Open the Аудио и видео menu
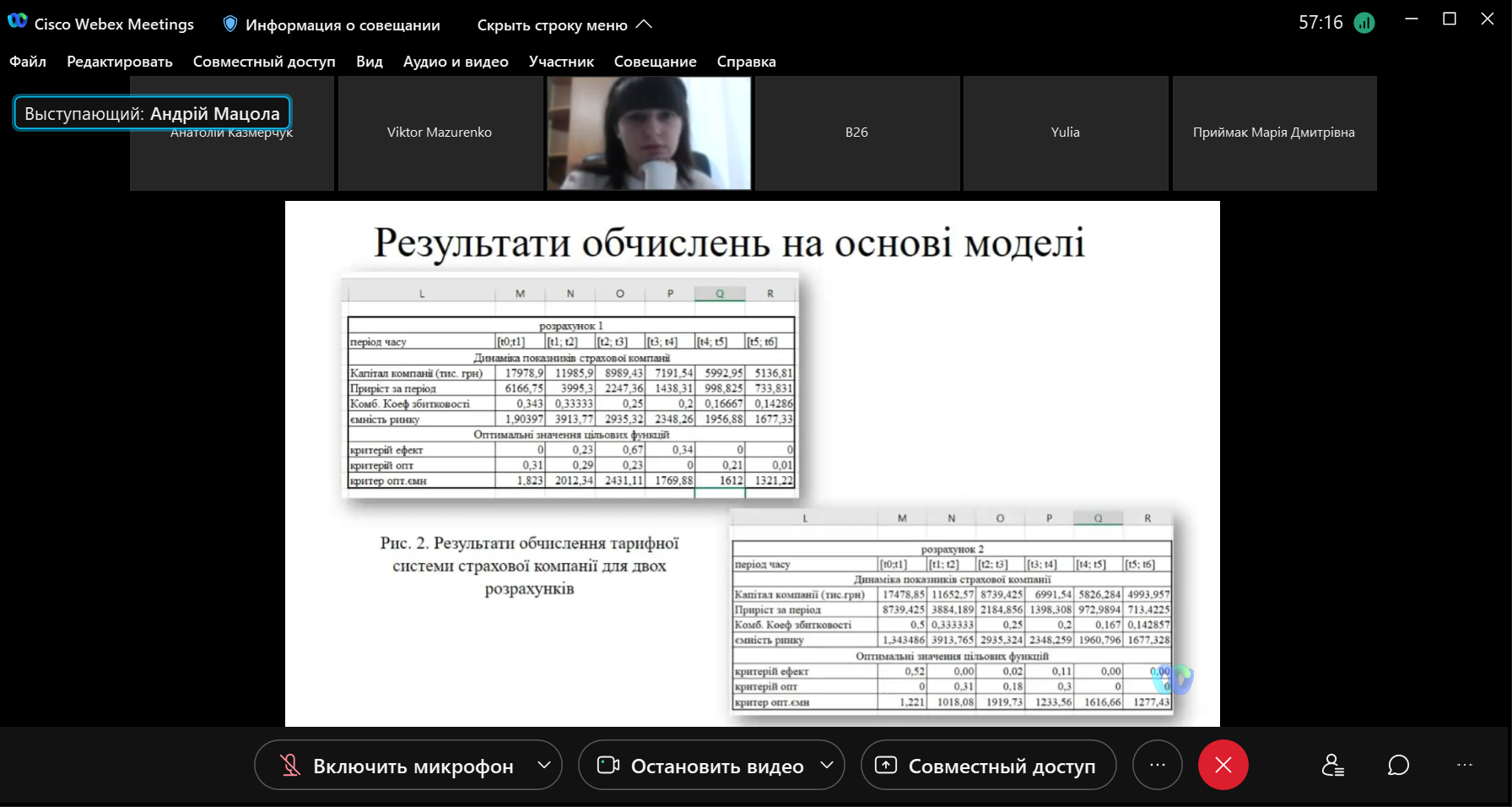1512x807 pixels. click(456, 62)
